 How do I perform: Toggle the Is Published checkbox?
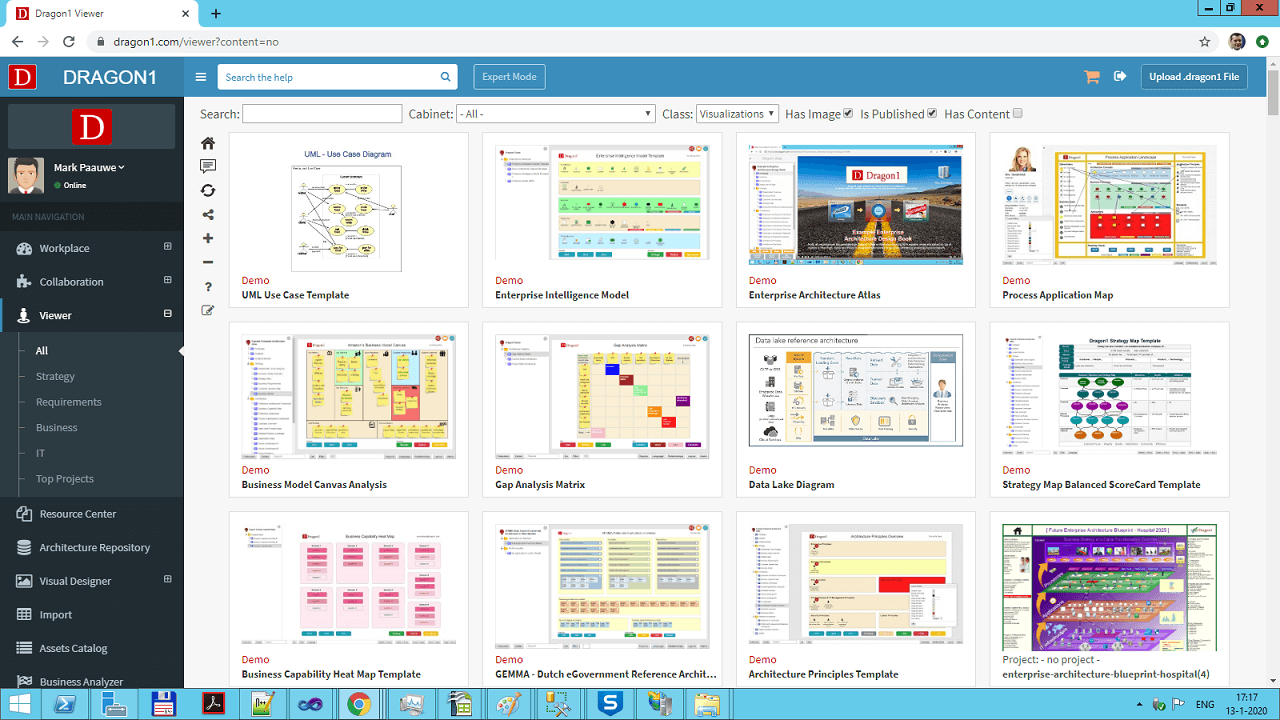[x=932, y=113]
